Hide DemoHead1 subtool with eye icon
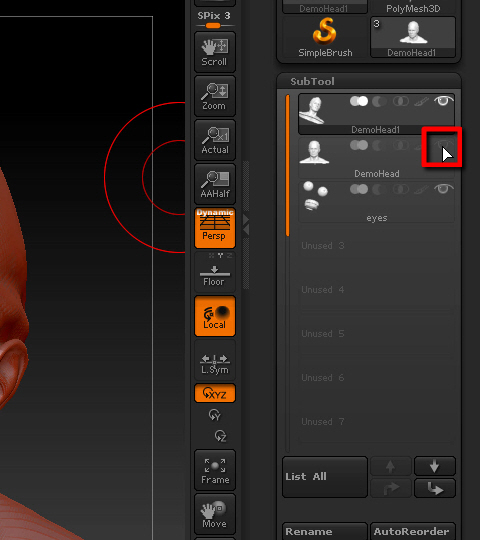480x540 pixels. [x=444, y=101]
